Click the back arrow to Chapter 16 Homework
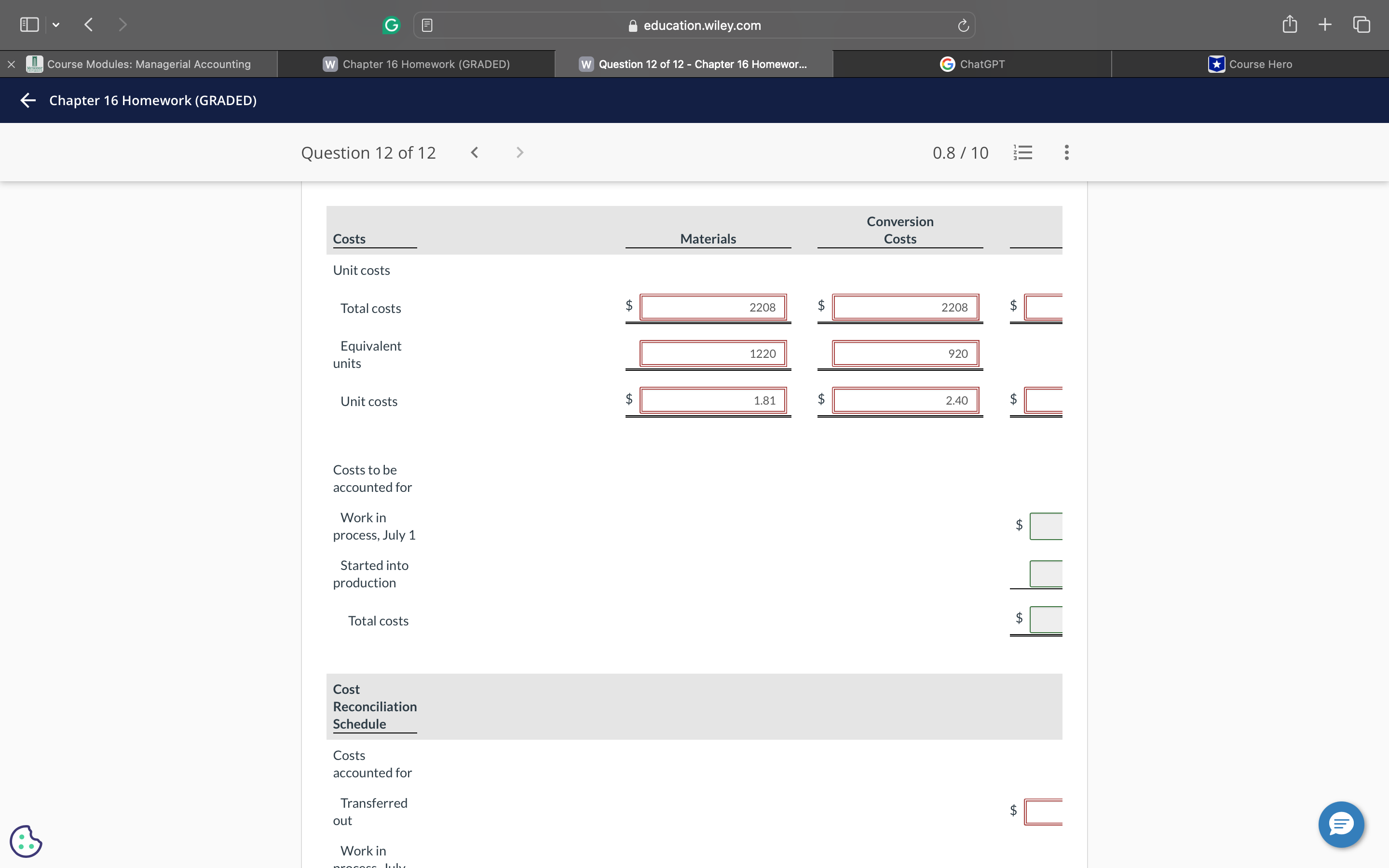Viewport: 1389px width, 868px height. [28, 100]
